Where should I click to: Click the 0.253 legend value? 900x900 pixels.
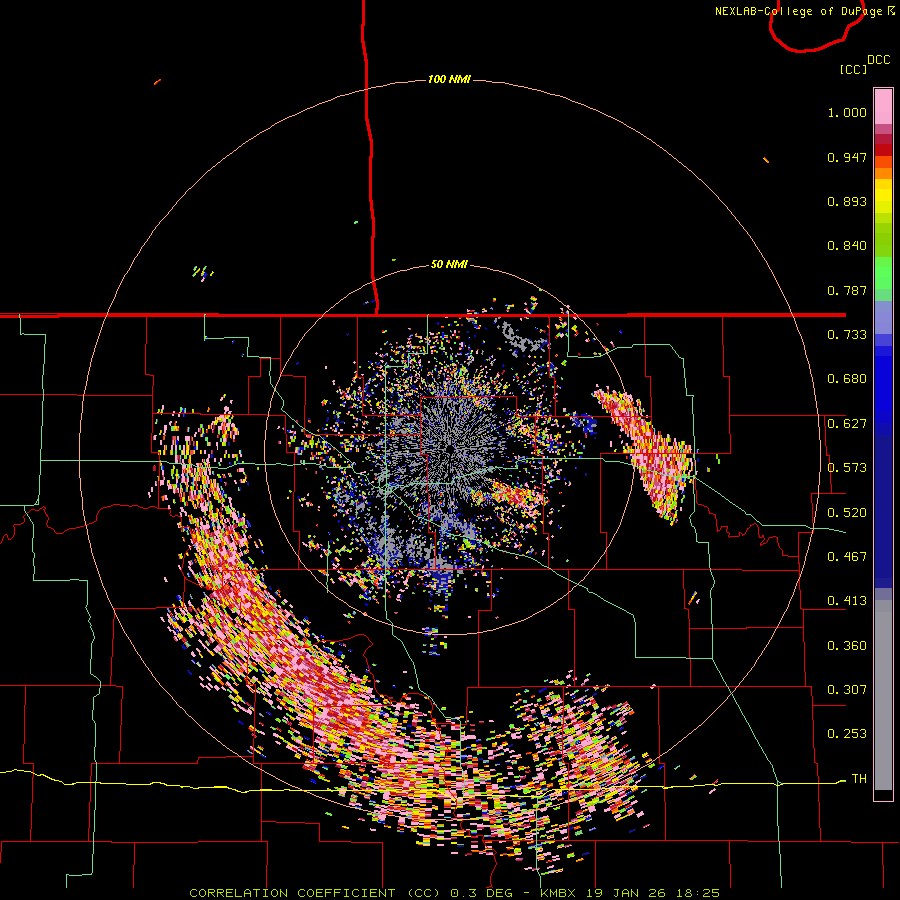pos(847,734)
